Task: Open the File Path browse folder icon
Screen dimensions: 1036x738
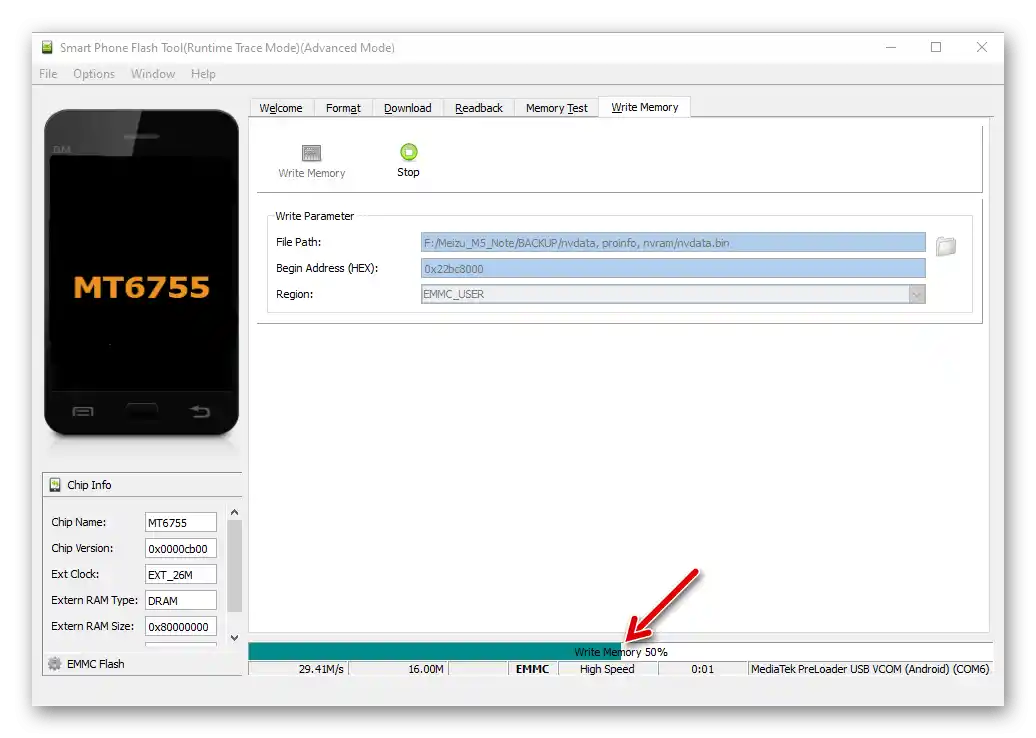Action: click(x=945, y=246)
